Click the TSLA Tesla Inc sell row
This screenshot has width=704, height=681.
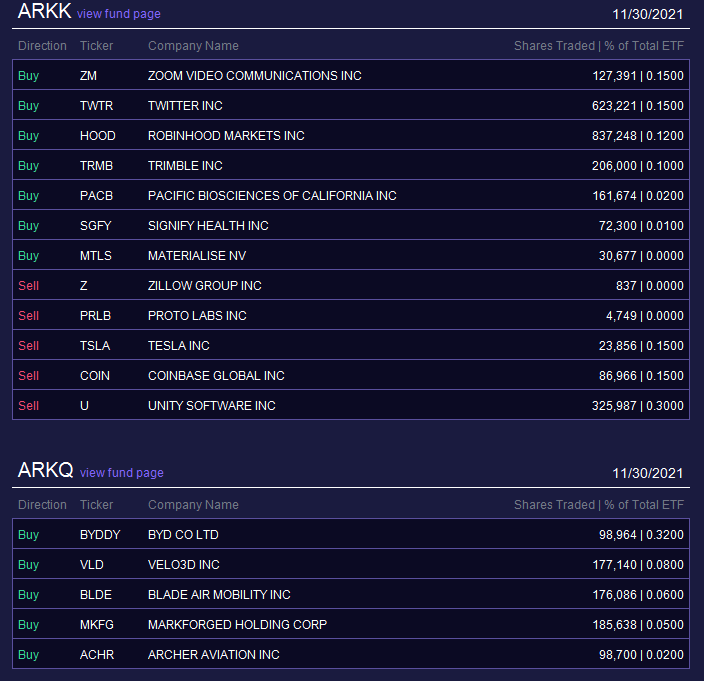[351, 346]
